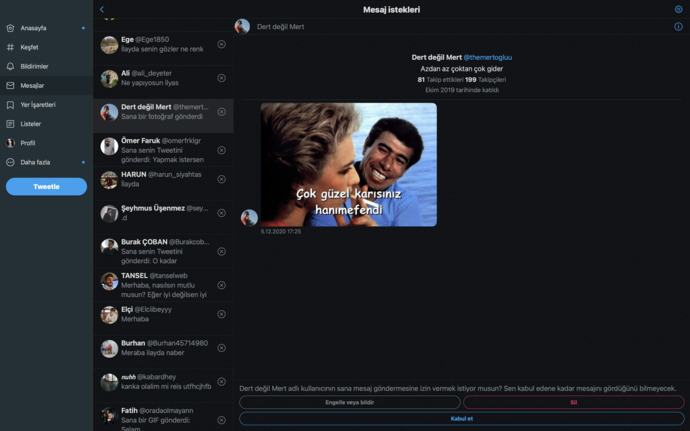Open Daha fazla menu
The image size is (690, 431).
47,162
